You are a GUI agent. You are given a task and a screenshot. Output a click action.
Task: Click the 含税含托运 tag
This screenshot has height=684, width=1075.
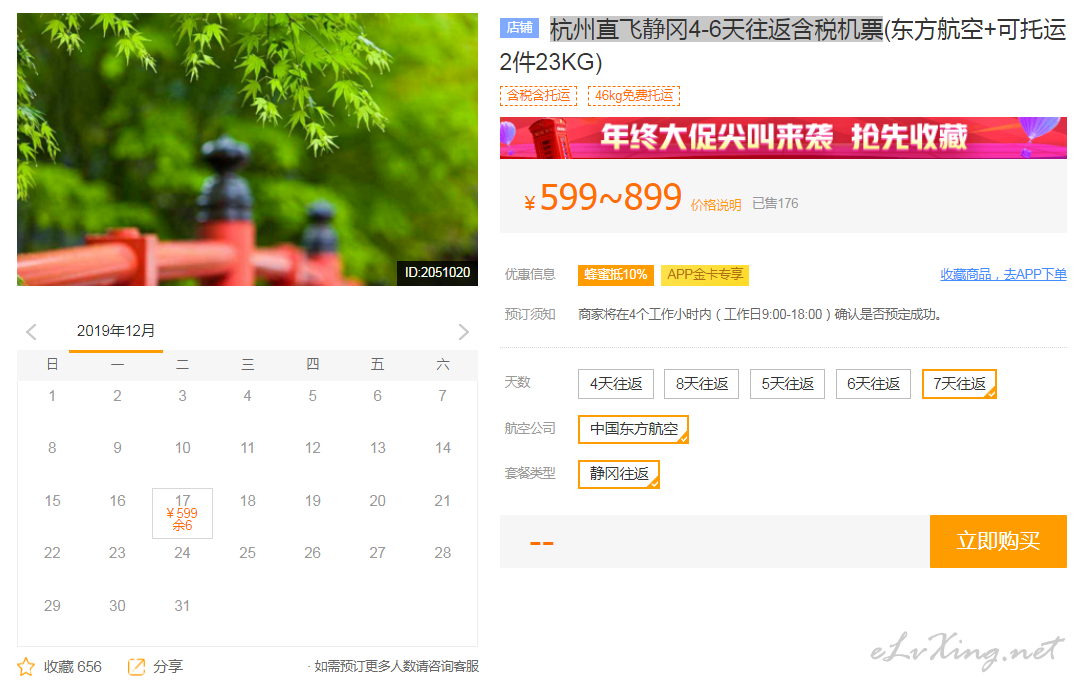[539, 96]
